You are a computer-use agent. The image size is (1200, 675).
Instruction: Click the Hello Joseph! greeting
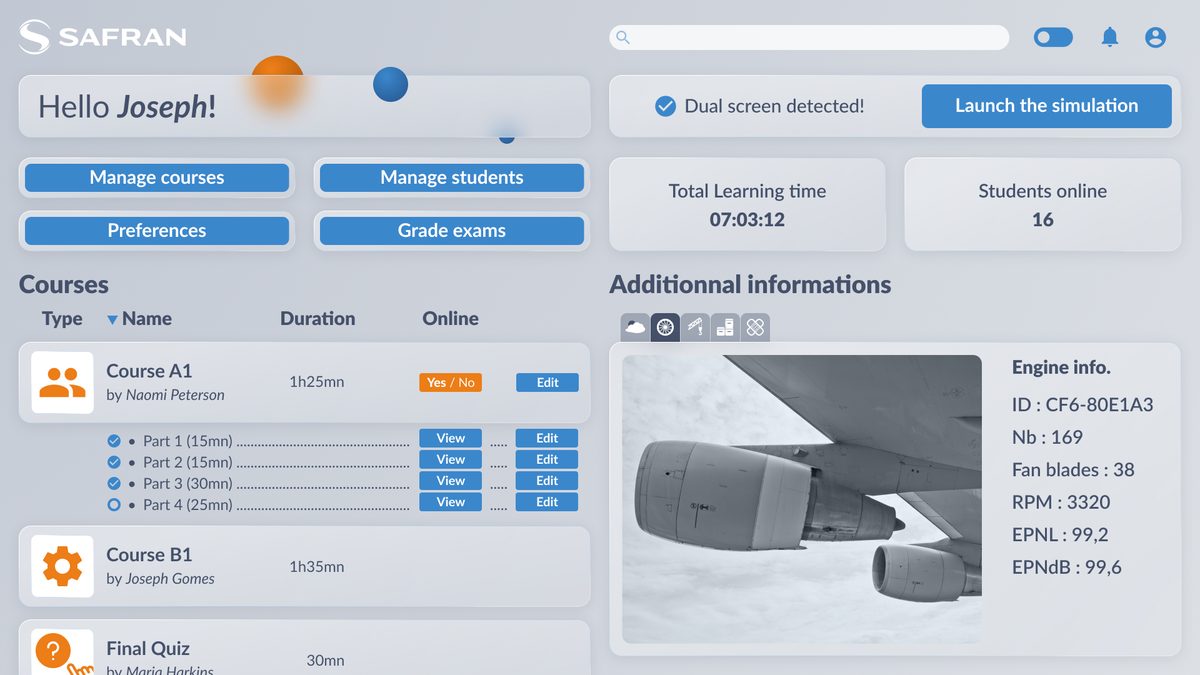[x=127, y=107]
